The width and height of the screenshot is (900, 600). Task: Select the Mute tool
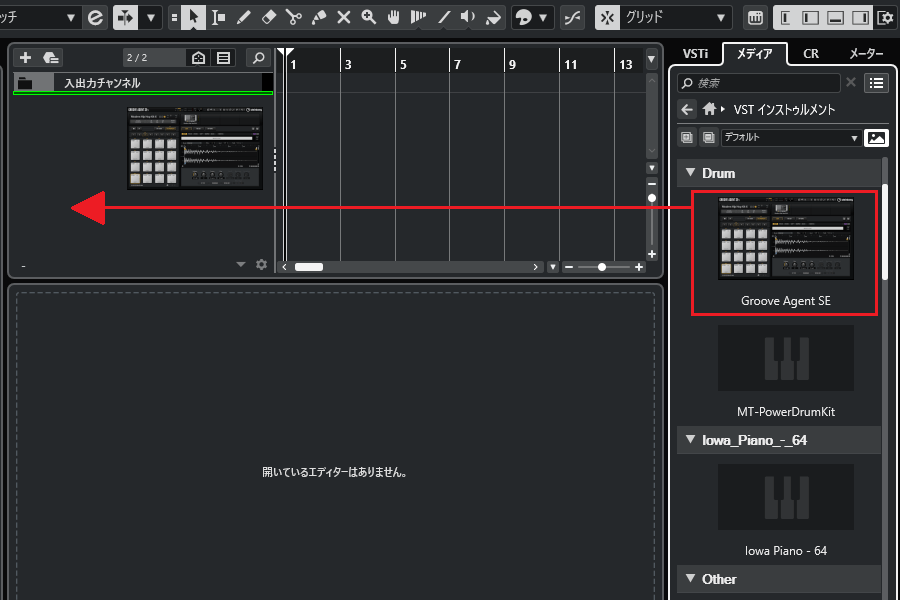click(343, 18)
